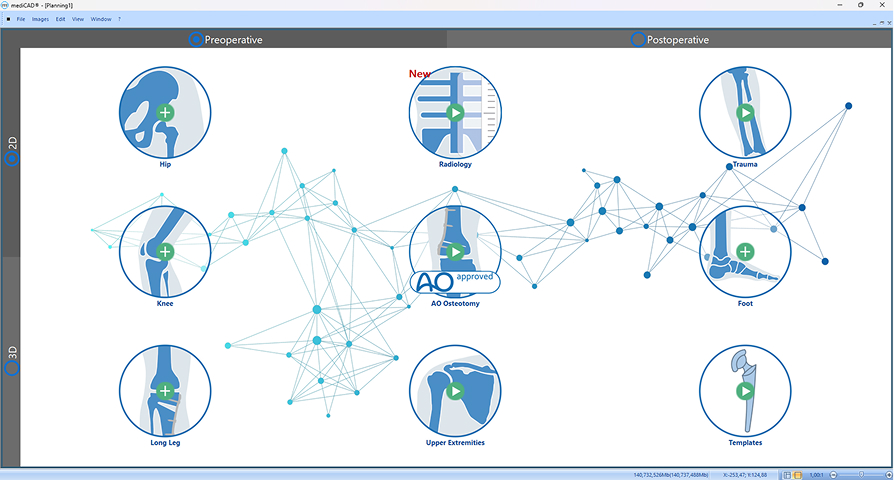Select the Knee planning icon

pyautogui.click(x=165, y=251)
